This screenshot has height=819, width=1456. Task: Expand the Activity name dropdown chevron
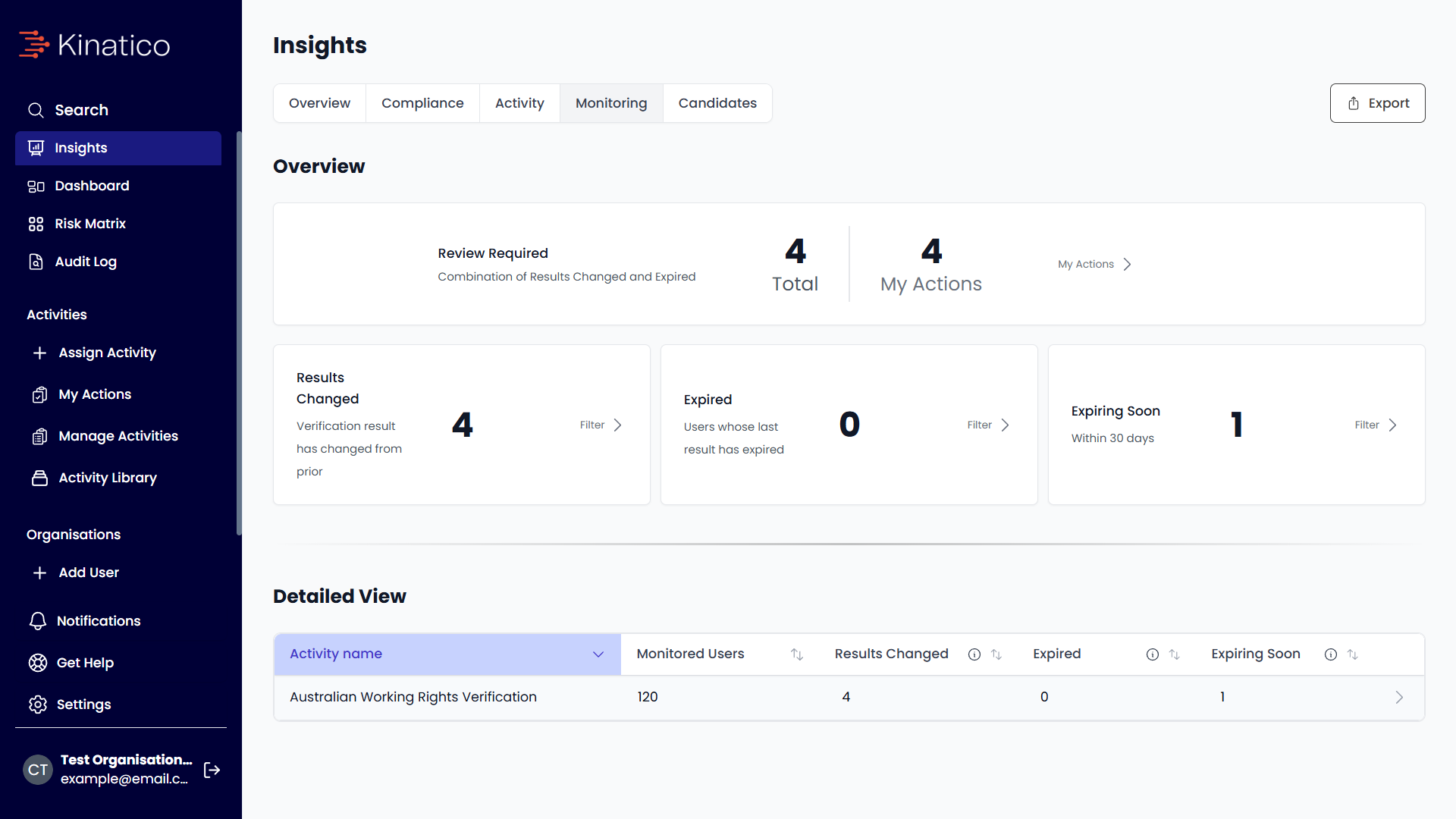tap(598, 654)
